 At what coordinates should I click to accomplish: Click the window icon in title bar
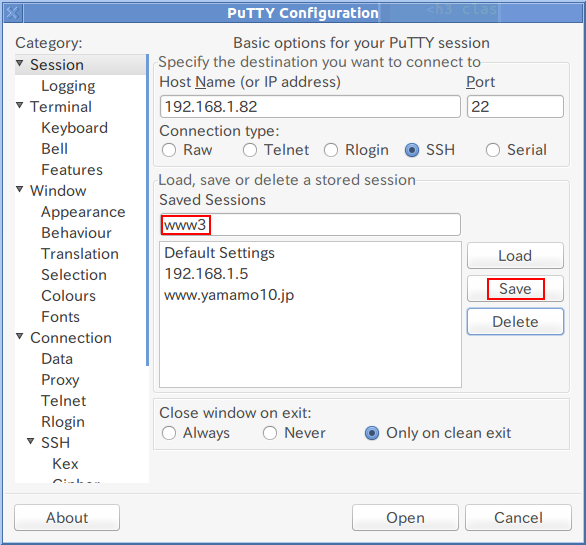pos(13,13)
